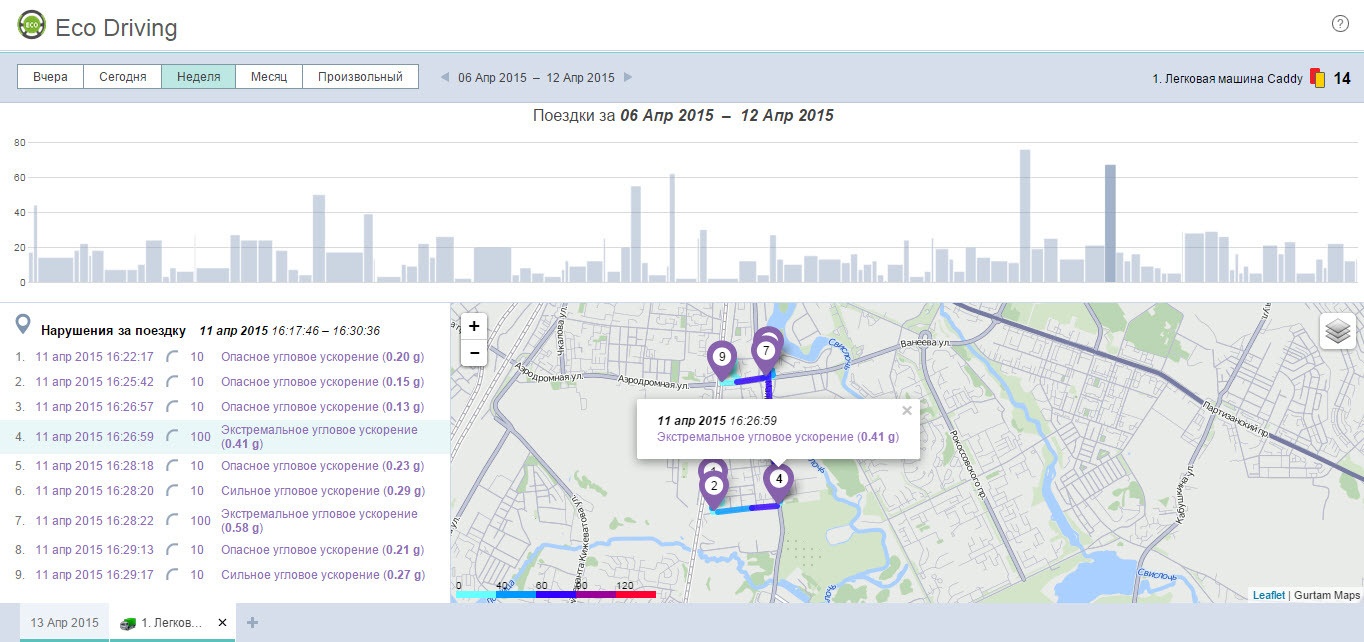This screenshot has width=1364, height=642.
Task: Select the Сегодня period tab
Action: (122, 77)
